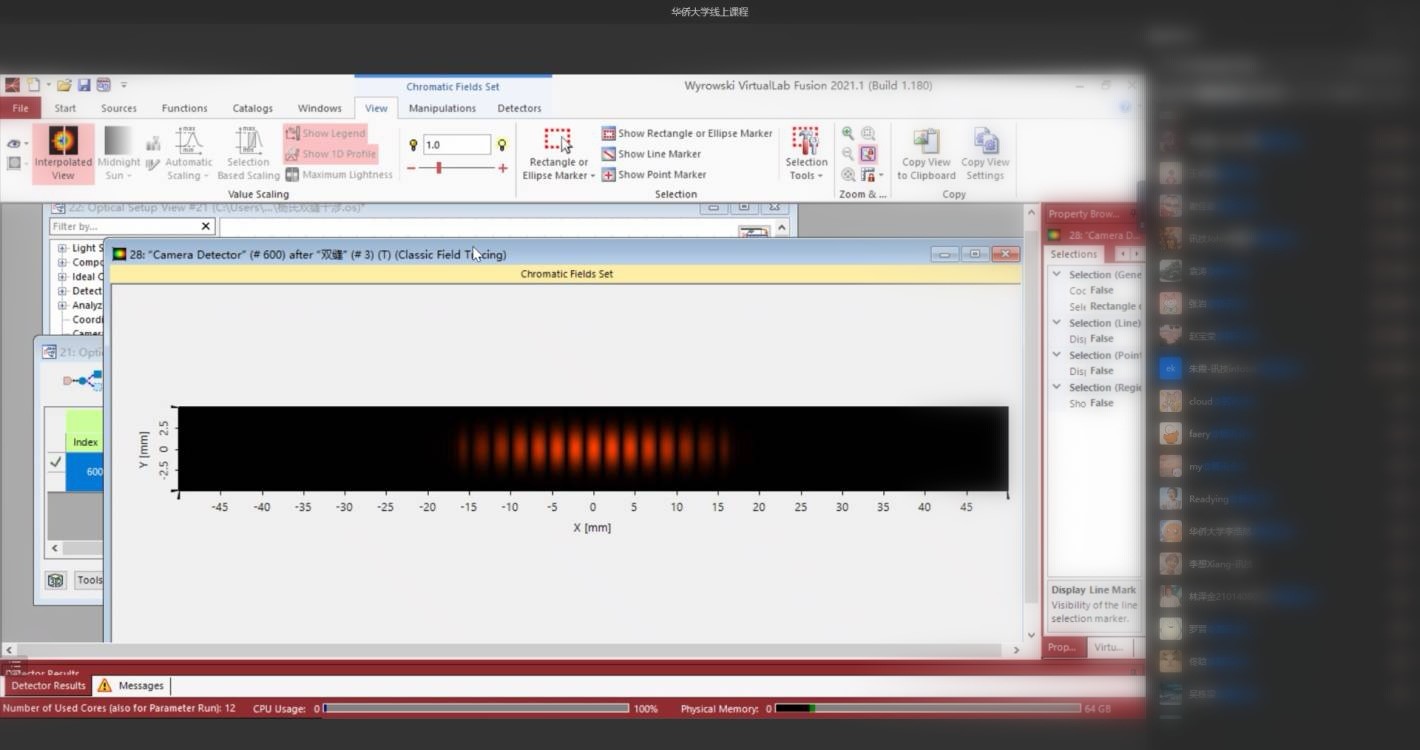Click the brightness value field showing 1.0
The height and width of the screenshot is (750, 1420).
456,145
